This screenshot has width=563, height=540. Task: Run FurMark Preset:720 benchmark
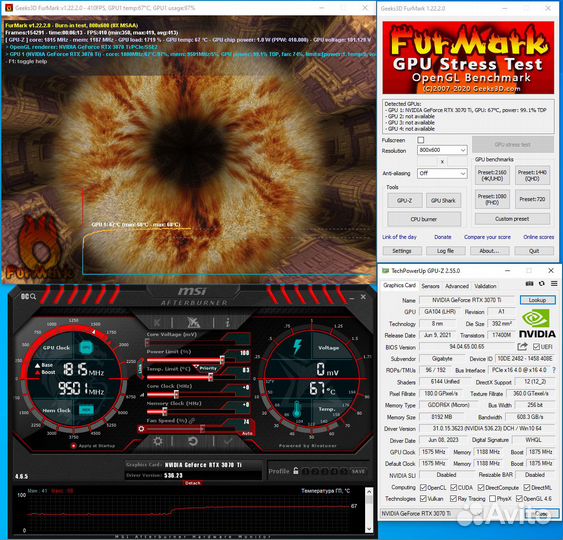(532, 199)
